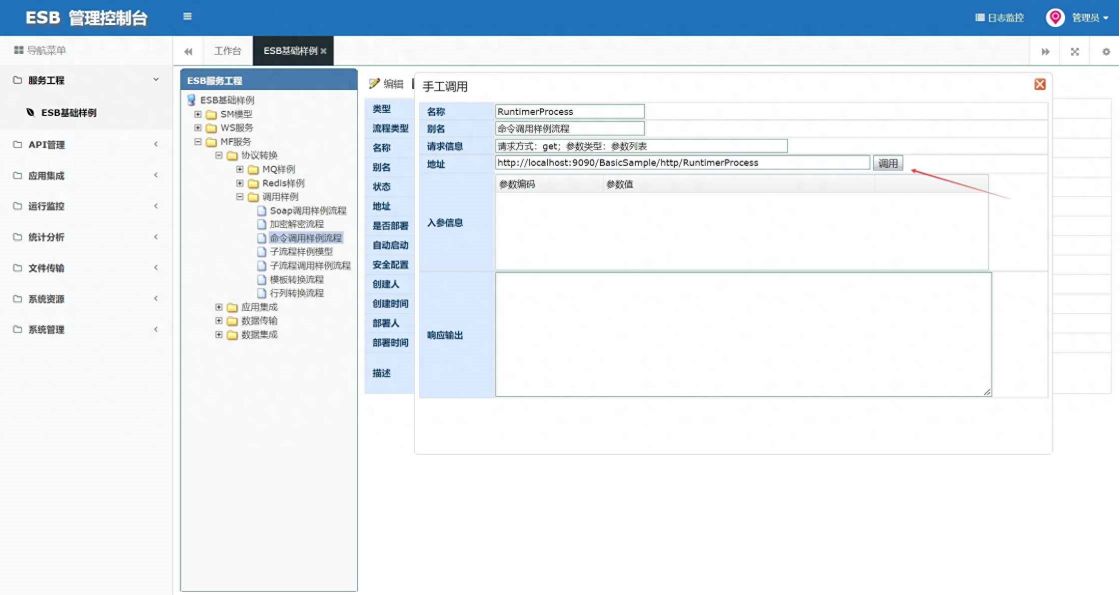Screen dimensions: 1120x595
Task: Open Soap调用样例流程 in the tree
Action: tap(308, 211)
